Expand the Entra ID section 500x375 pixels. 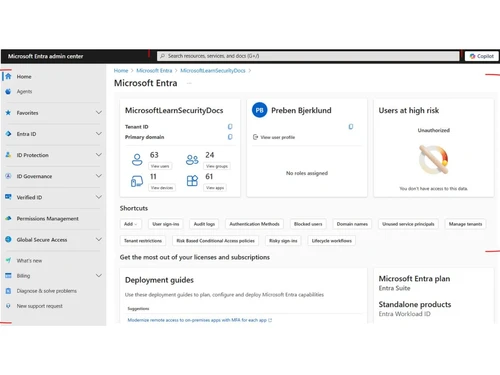[99, 134]
